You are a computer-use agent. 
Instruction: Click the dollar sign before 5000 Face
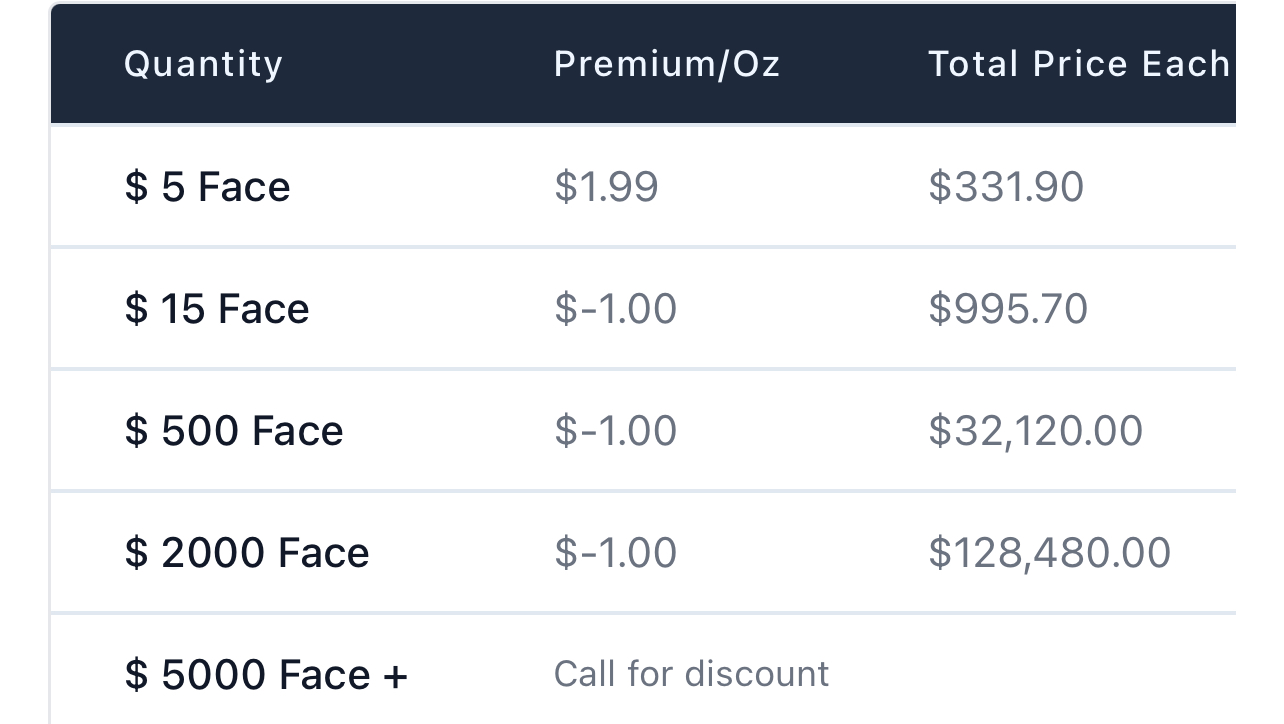136,675
